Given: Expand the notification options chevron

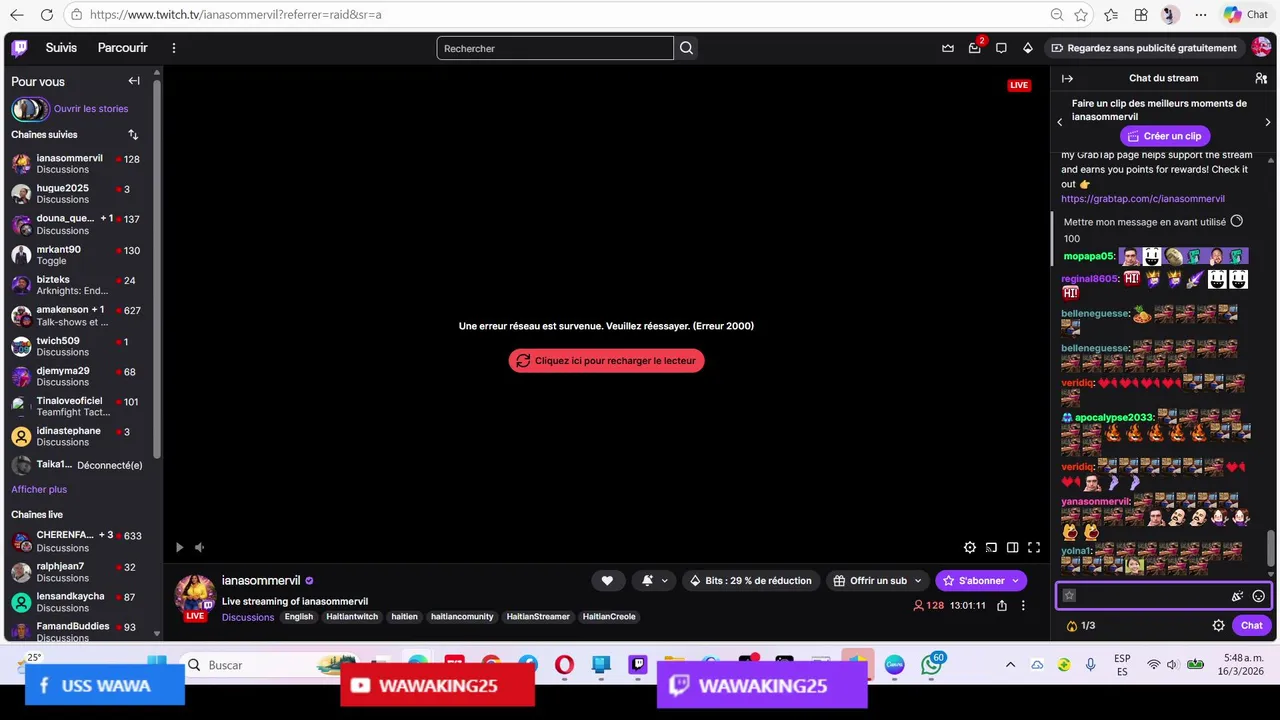Looking at the screenshot, I should (x=664, y=581).
